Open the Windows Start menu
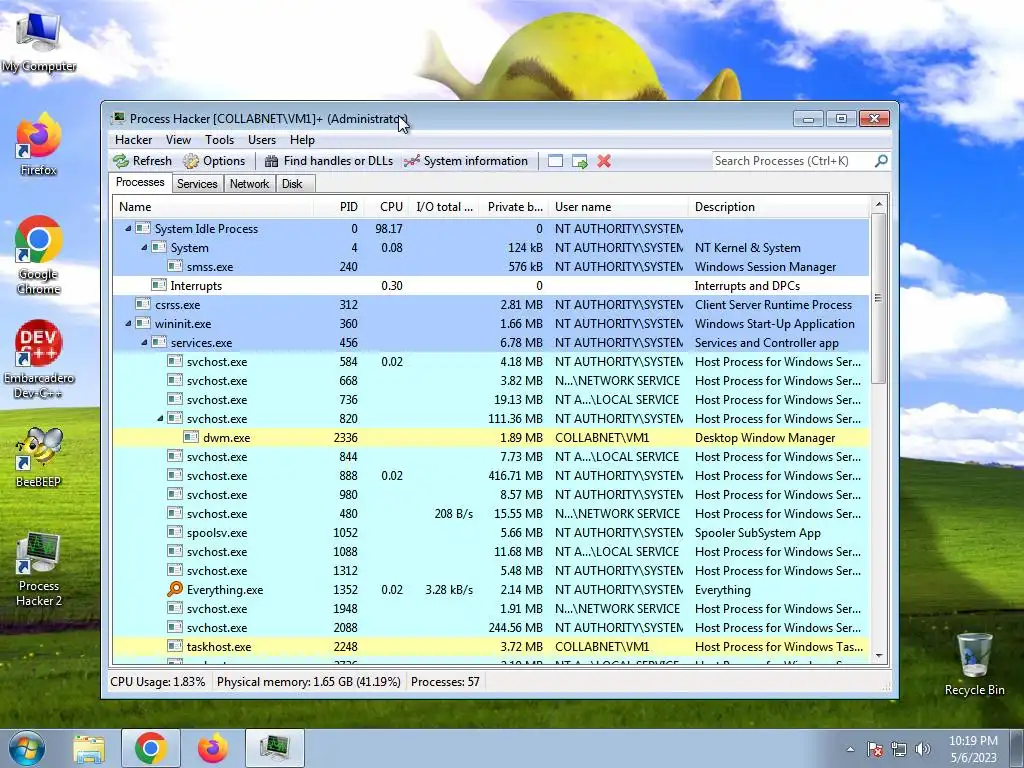1024x768 pixels. pos(26,748)
